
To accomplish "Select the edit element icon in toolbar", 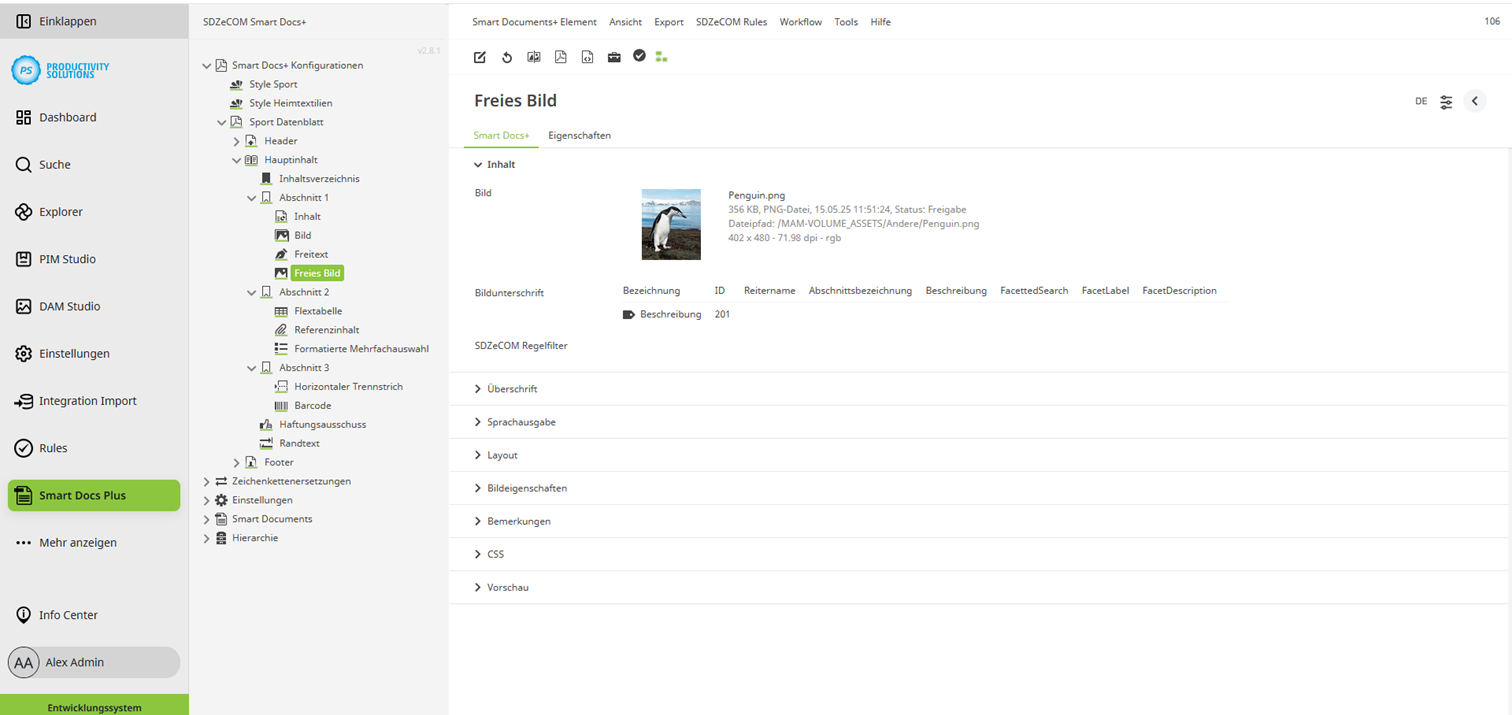I will click(x=480, y=57).
